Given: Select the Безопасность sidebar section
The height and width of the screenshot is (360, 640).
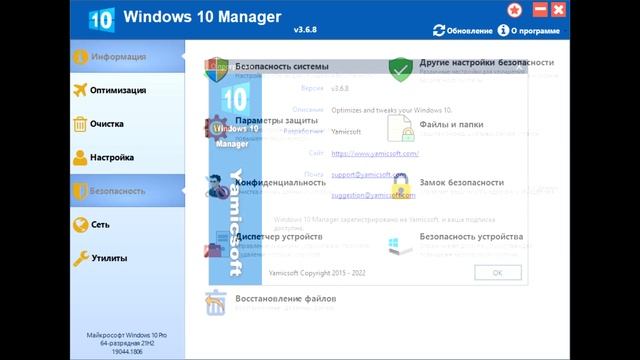Looking at the screenshot, I should 127,191.
